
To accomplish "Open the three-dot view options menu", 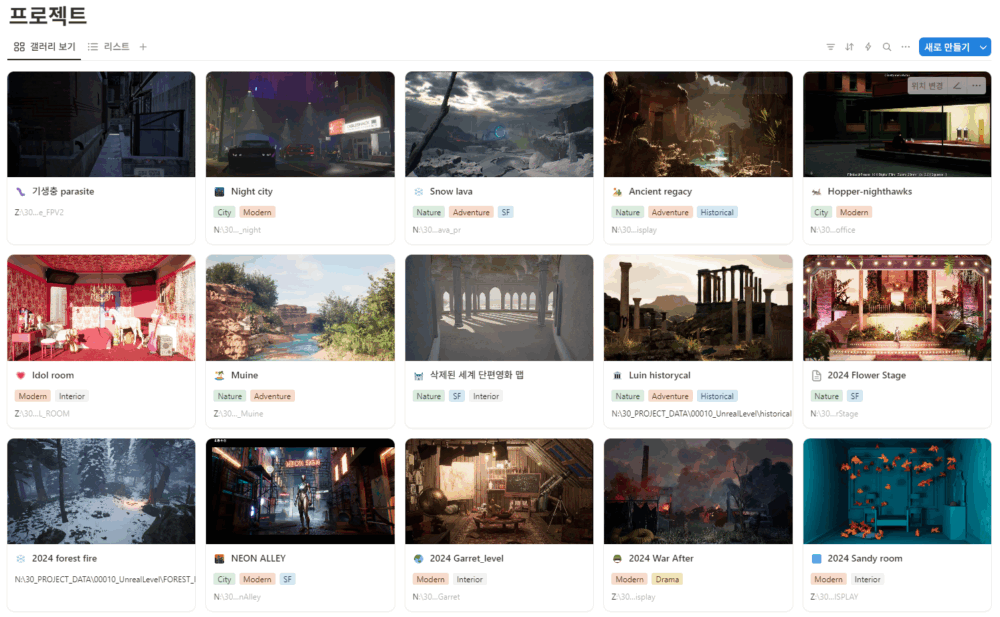I will [x=905, y=47].
